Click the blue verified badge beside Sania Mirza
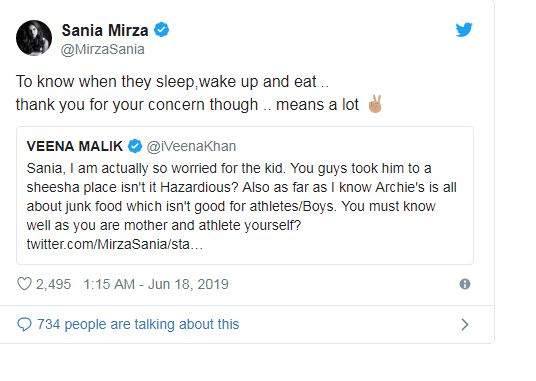This screenshot has height=381, width=536. pyautogui.click(x=161, y=30)
